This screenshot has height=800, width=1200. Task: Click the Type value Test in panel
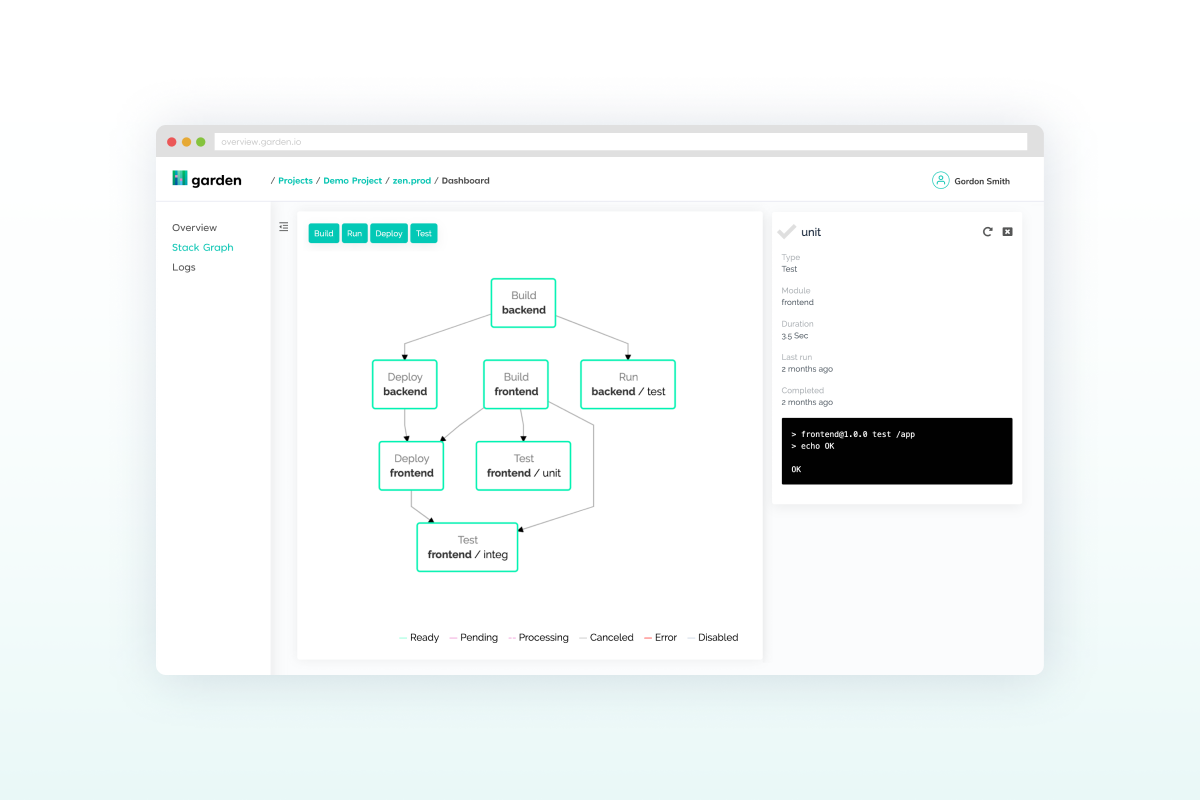(x=789, y=269)
